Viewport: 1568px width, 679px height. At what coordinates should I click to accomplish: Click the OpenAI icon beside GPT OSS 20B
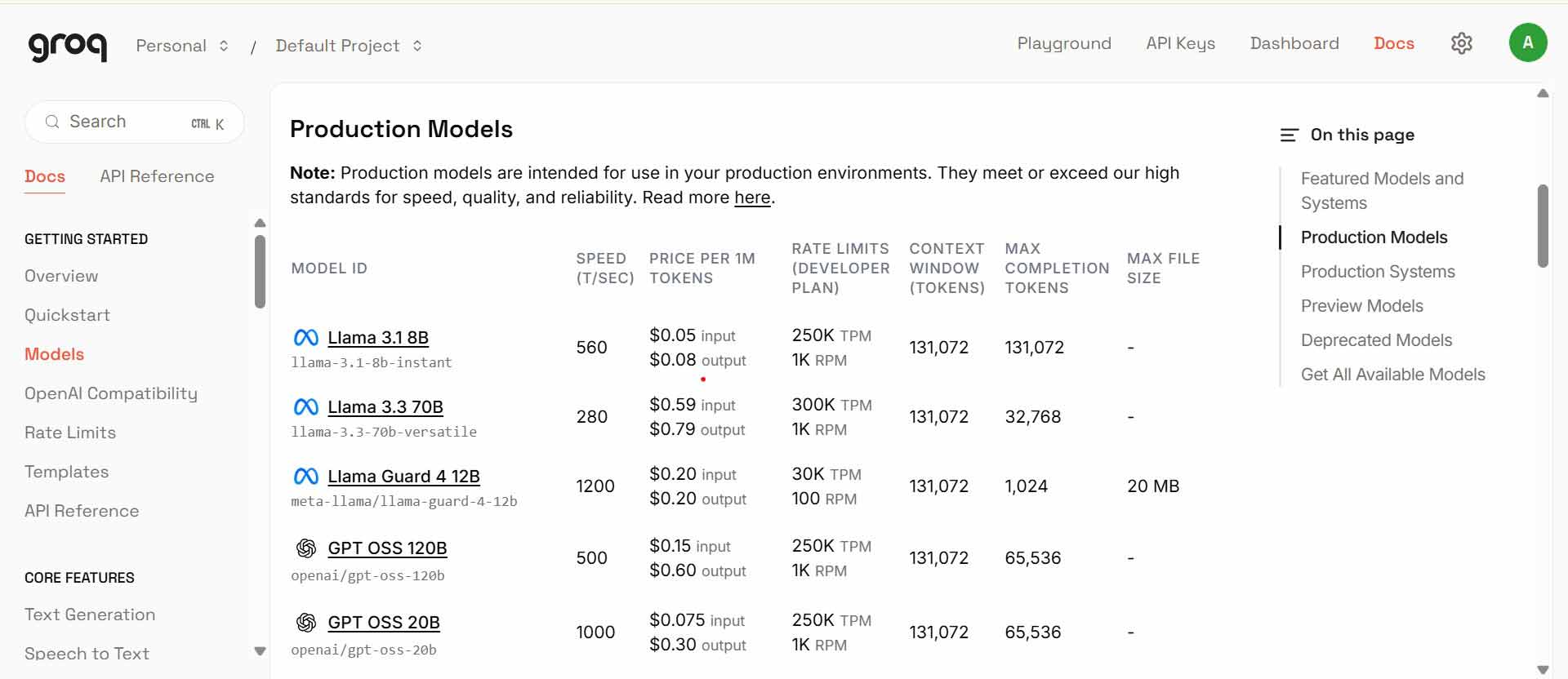(306, 623)
